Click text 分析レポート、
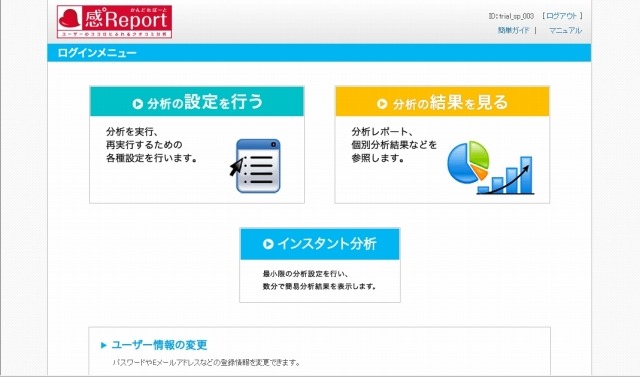The width and height of the screenshot is (640, 377). (382, 131)
